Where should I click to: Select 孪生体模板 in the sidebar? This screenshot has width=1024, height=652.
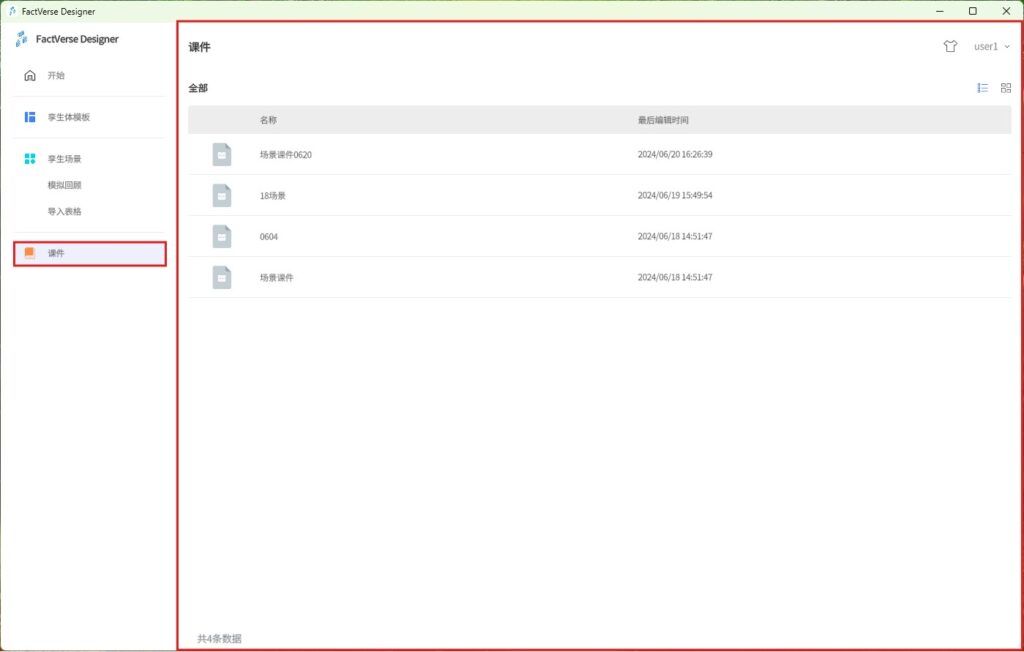pyautogui.click(x=69, y=117)
